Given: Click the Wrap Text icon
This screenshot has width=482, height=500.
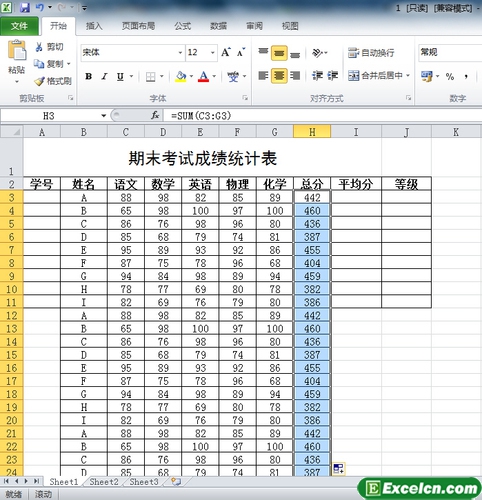Looking at the screenshot, I should coord(354,53).
